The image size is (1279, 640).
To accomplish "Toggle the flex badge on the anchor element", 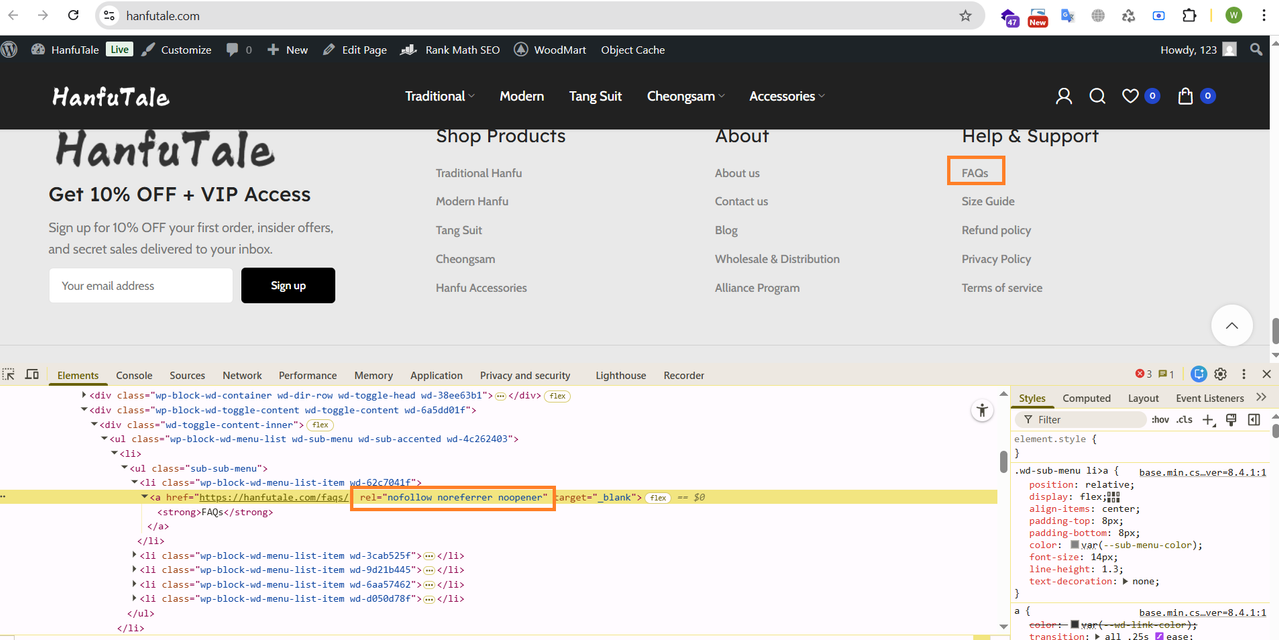I will (x=658, y=497).
